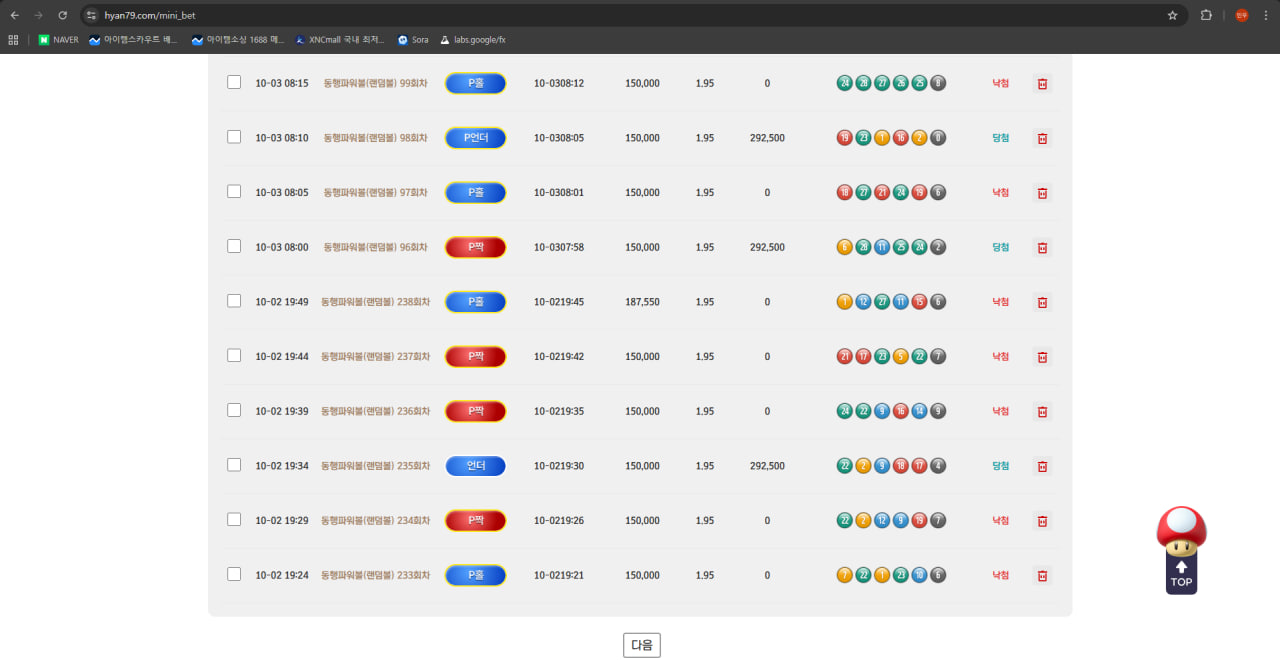Click the delete icon for round 99 row

point(1042,84)
